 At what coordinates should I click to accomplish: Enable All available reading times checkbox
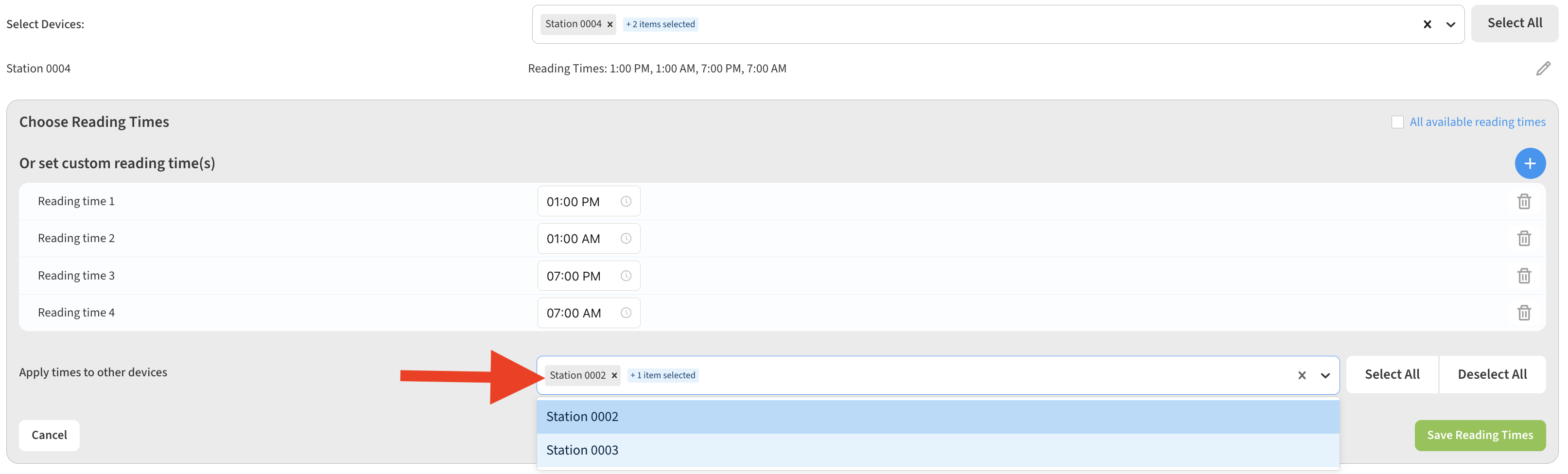1397,123
